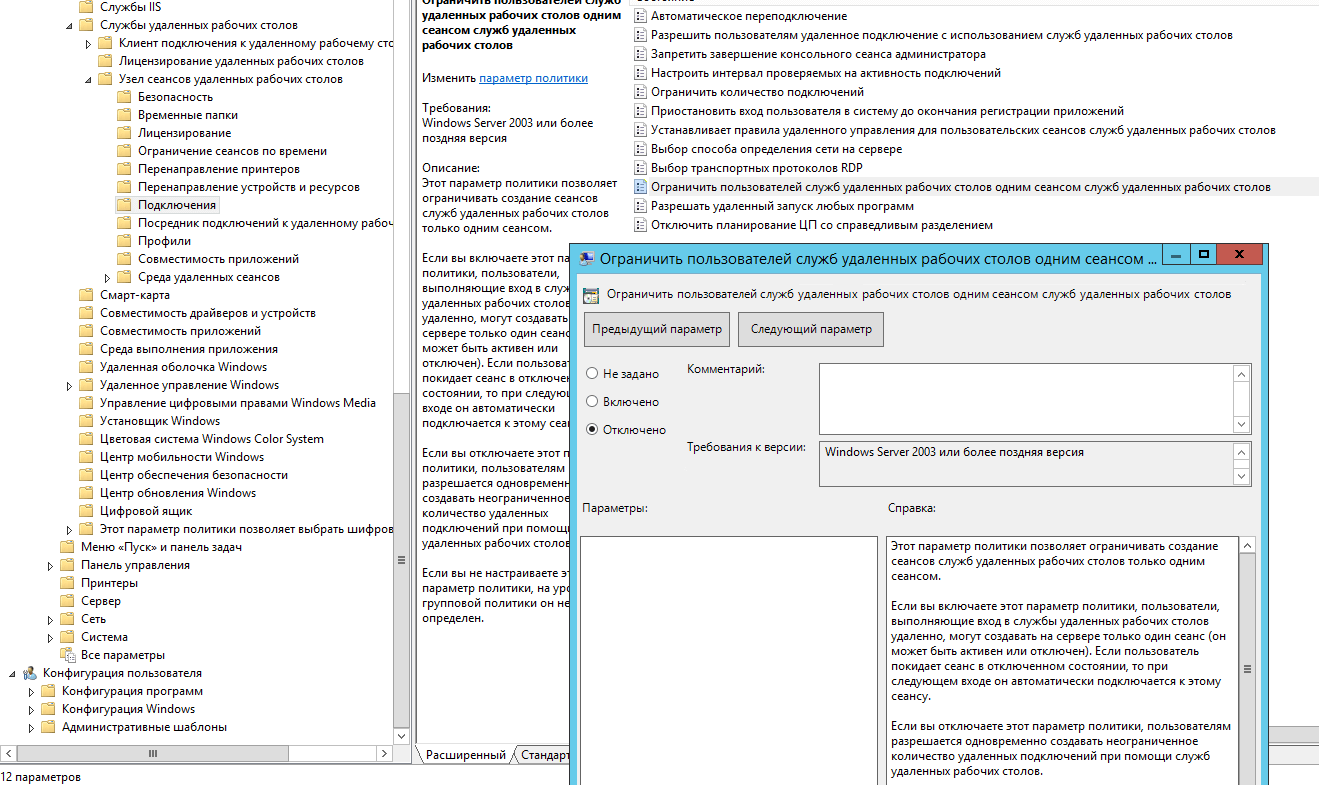1319x785 pixels.
Task: Collapse the Узел сеансов удаленных рабочих столов node
Action: (x=89, y=79)
